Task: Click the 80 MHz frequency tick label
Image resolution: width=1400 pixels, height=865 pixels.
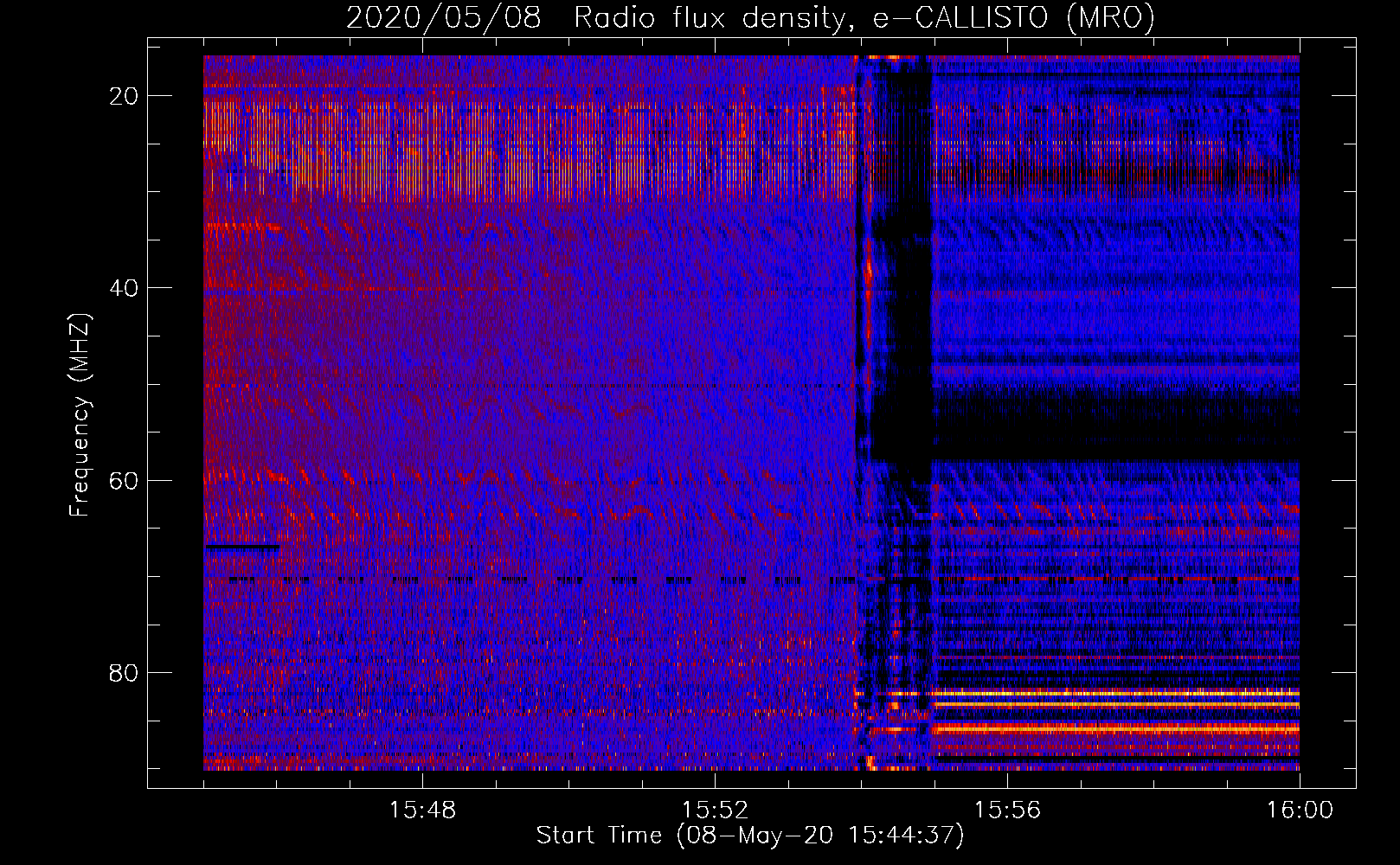Action: point(125,672)
